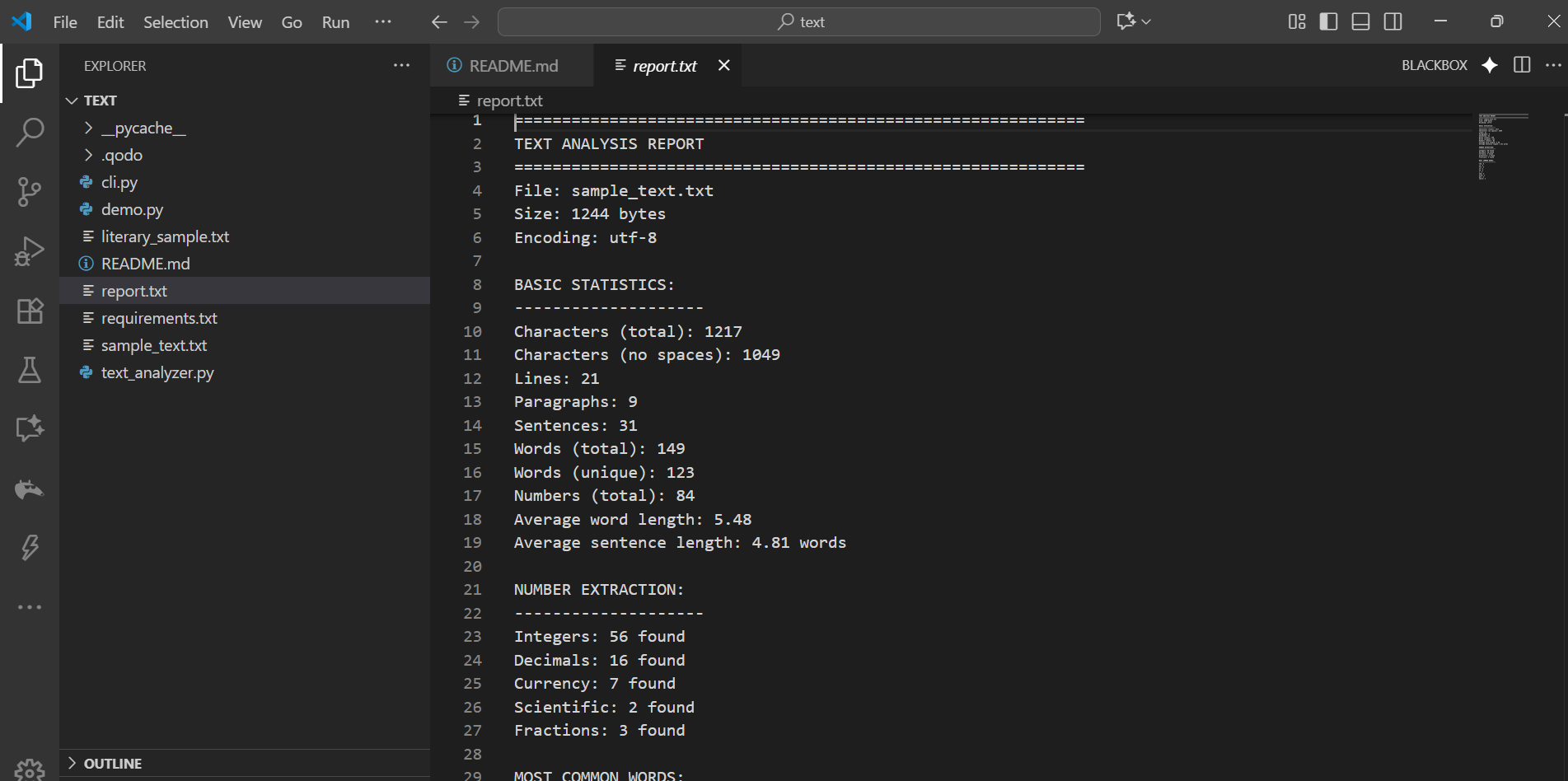Open the Extensions view
This screenshot has height=781, width=1568.
(x=30, y=311)
